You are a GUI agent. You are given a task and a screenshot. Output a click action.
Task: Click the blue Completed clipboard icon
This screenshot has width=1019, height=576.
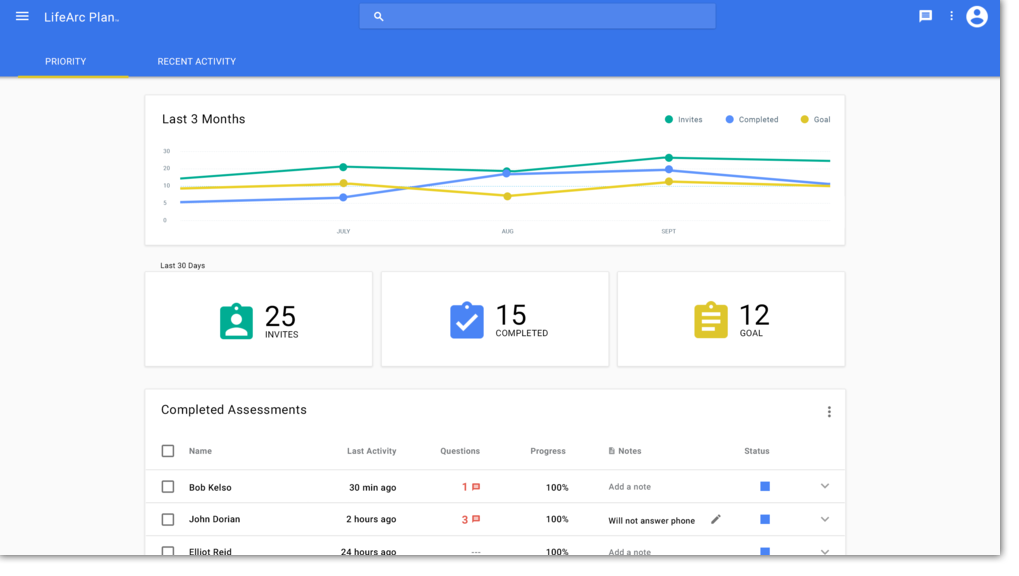coord(467,320)
